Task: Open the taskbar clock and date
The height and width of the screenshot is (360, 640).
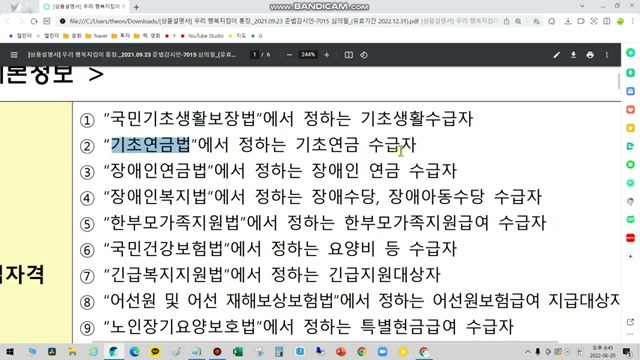Action: pos(602,351)
